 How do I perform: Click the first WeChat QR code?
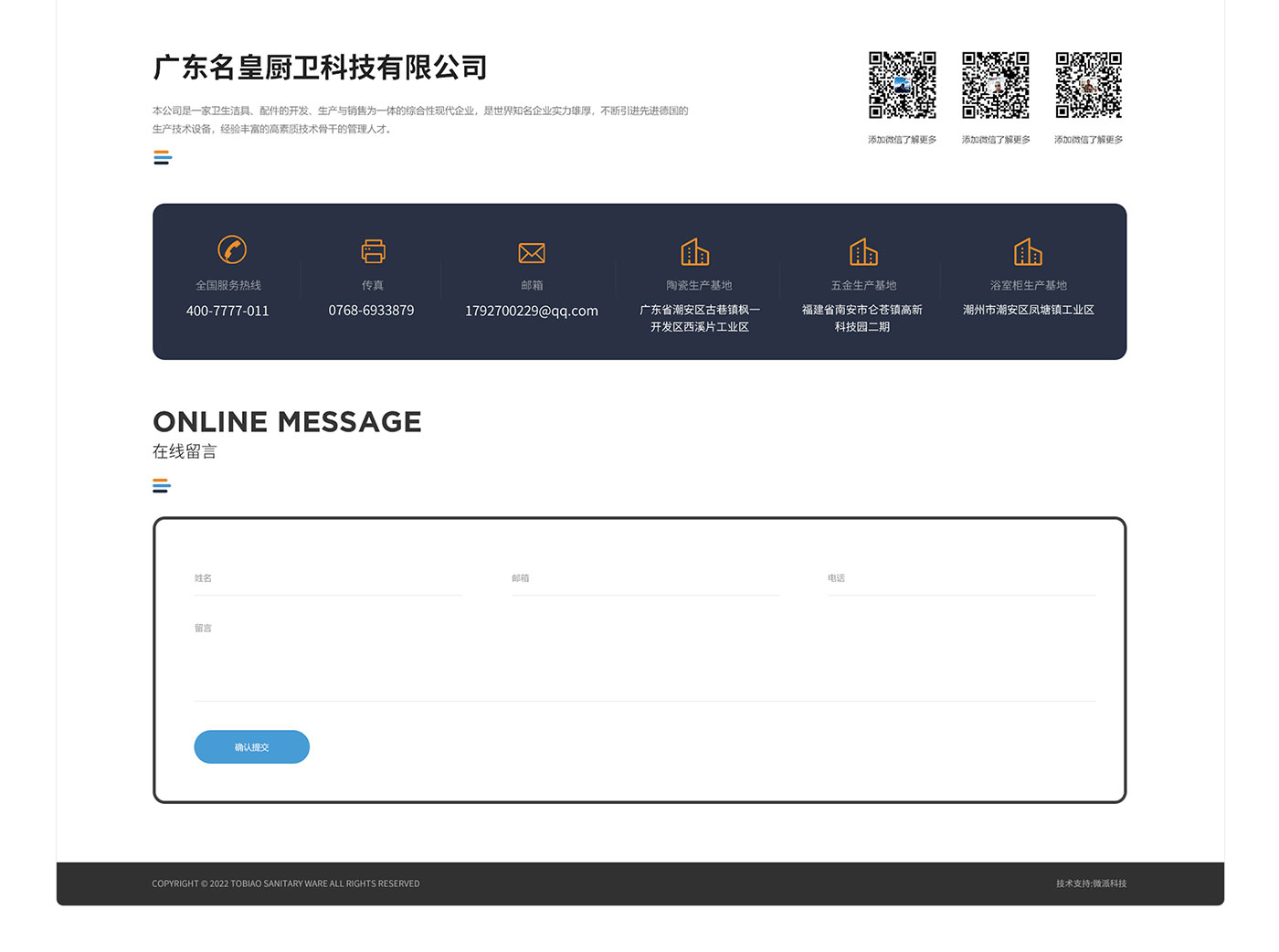click(x=902, y=85)
